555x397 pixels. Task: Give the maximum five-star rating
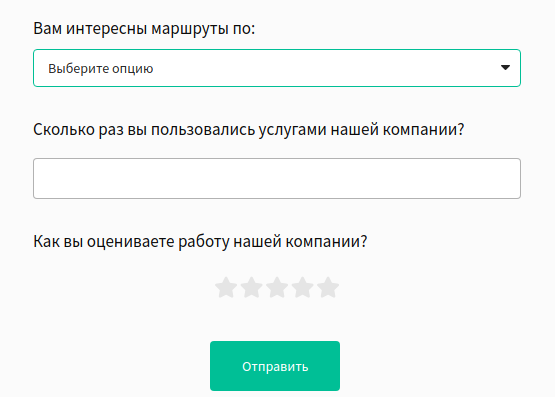tap(328, 287)
